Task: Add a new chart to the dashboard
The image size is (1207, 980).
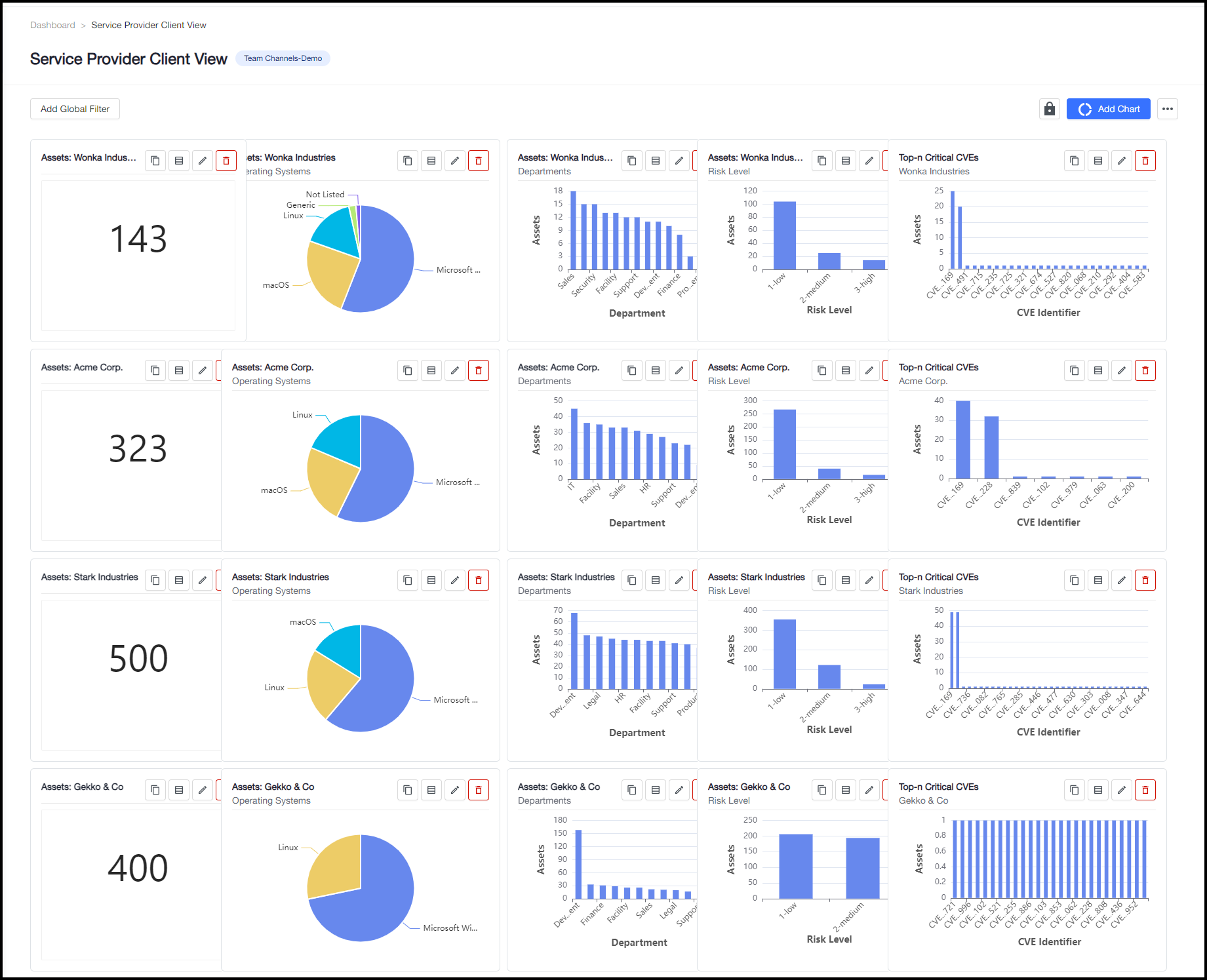Action: click(1109, 109)
